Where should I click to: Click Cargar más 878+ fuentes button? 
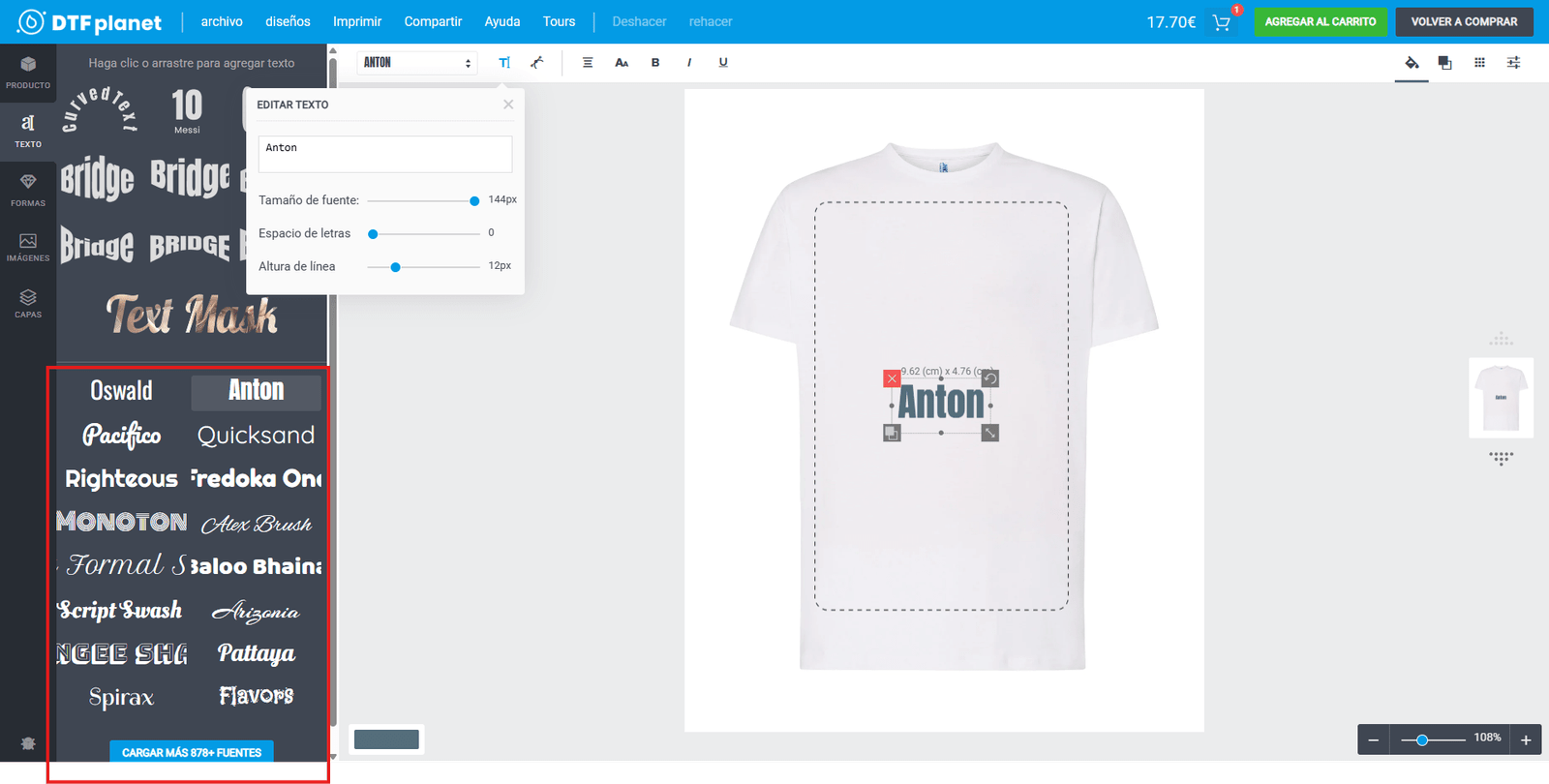tap(192, 752)
